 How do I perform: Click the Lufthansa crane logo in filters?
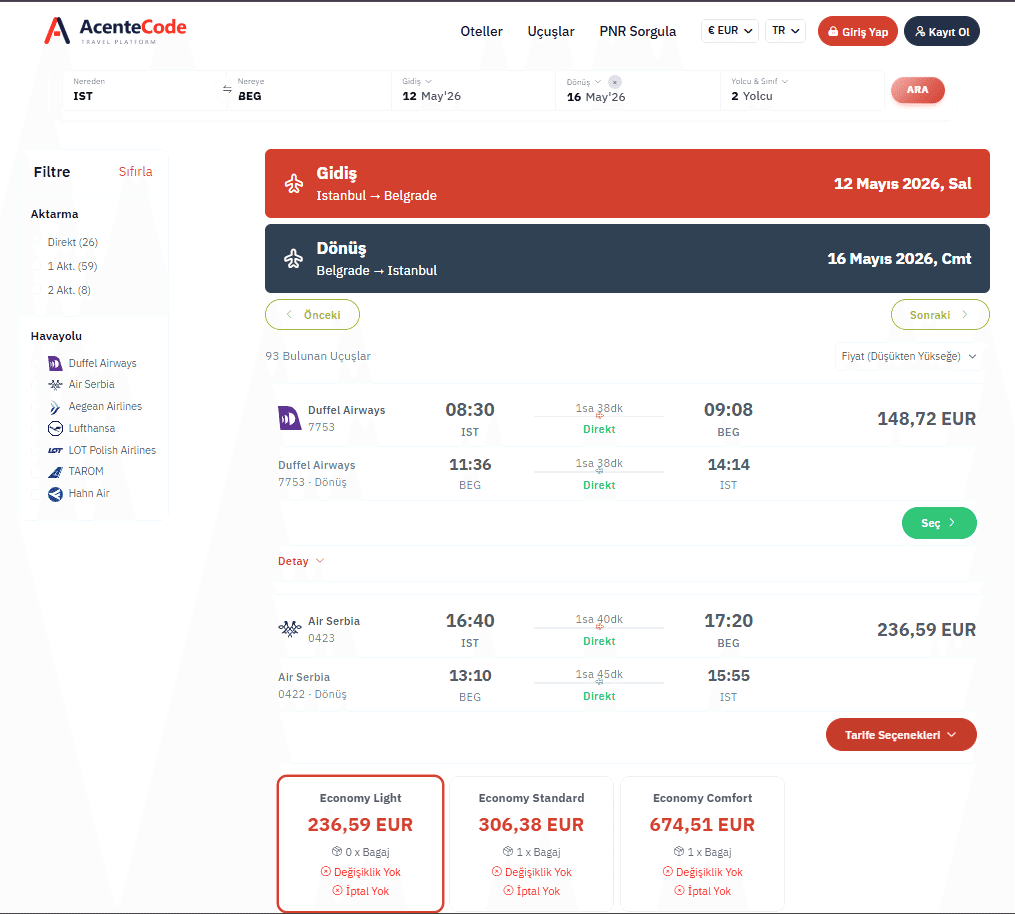point(56,429)
